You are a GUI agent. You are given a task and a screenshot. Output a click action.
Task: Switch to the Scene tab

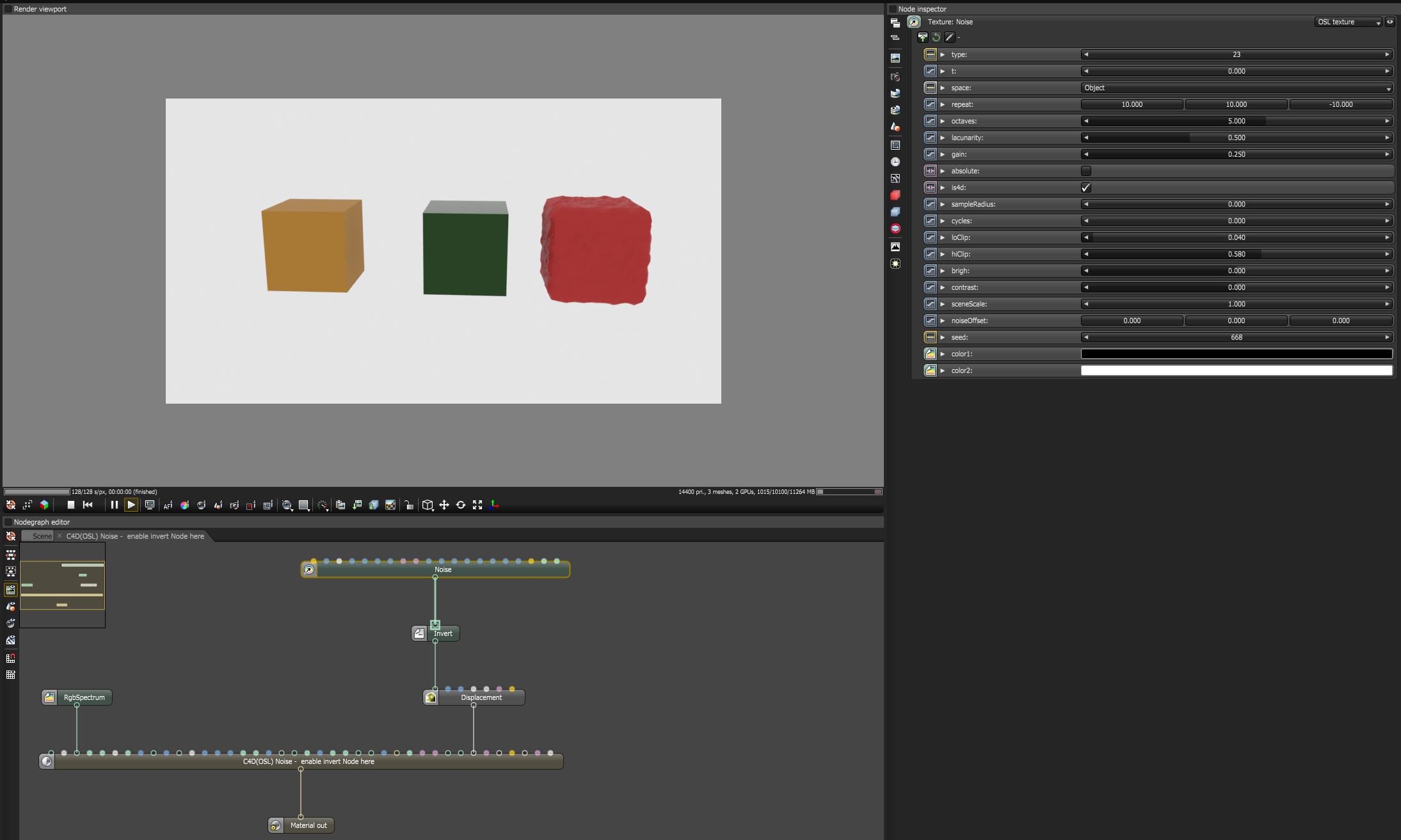(x=42, y=536)
